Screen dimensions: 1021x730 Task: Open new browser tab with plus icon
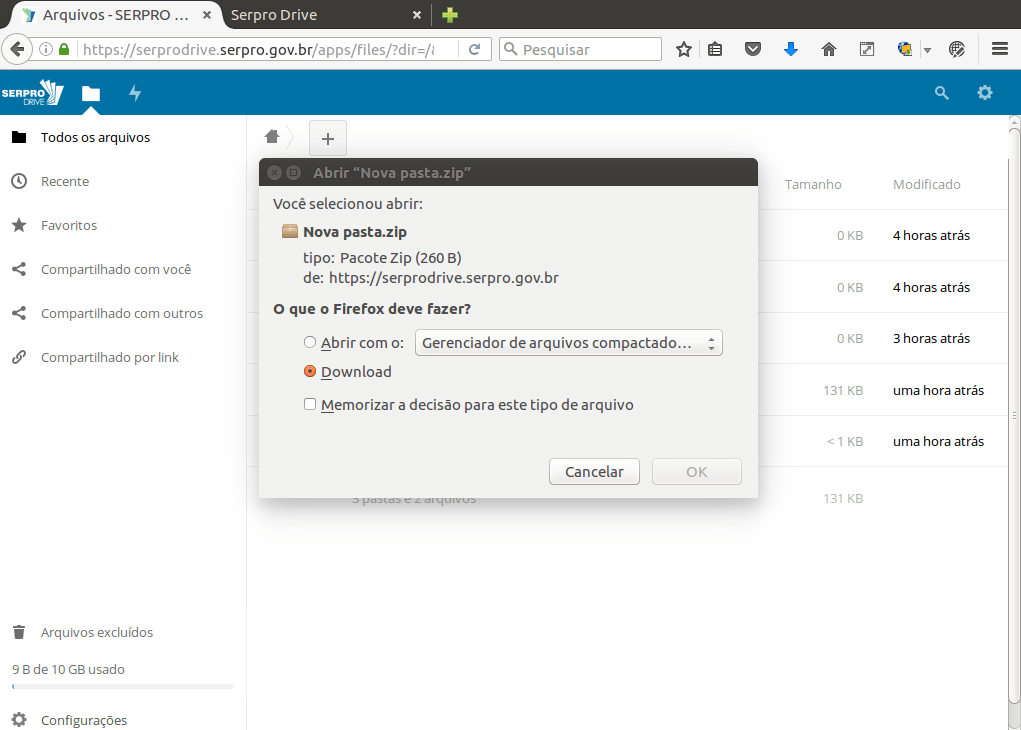coord(450,15)
